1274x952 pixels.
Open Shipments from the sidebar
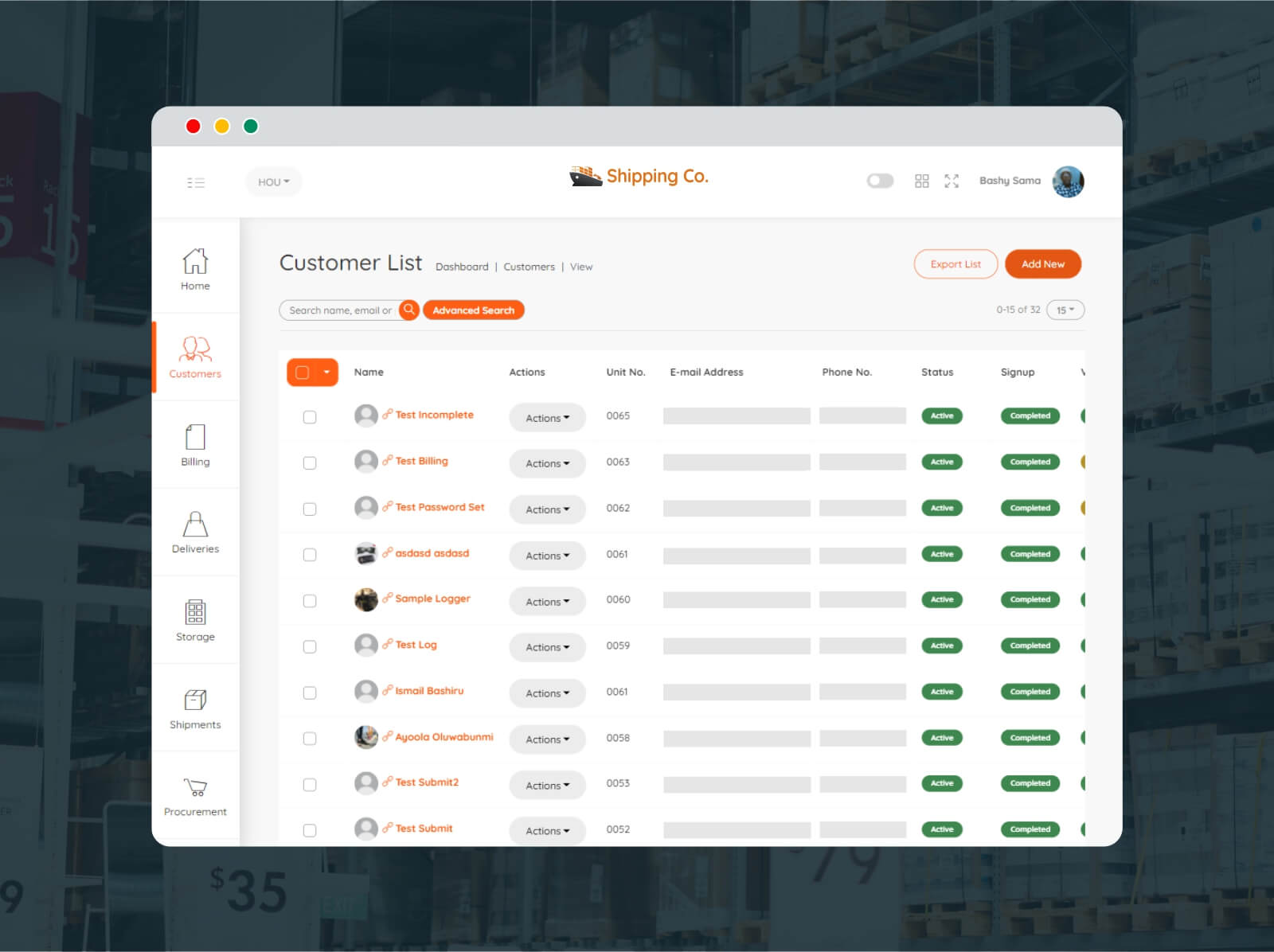(195, 708)
